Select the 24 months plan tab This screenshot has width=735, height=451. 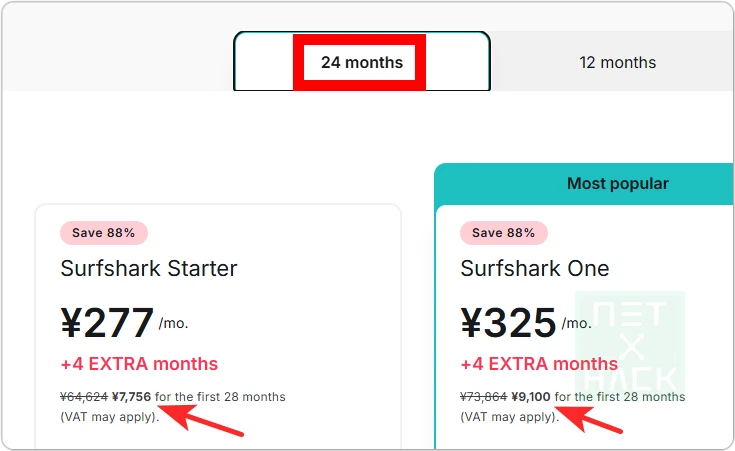pyautogui.click(x=361, y=62)
